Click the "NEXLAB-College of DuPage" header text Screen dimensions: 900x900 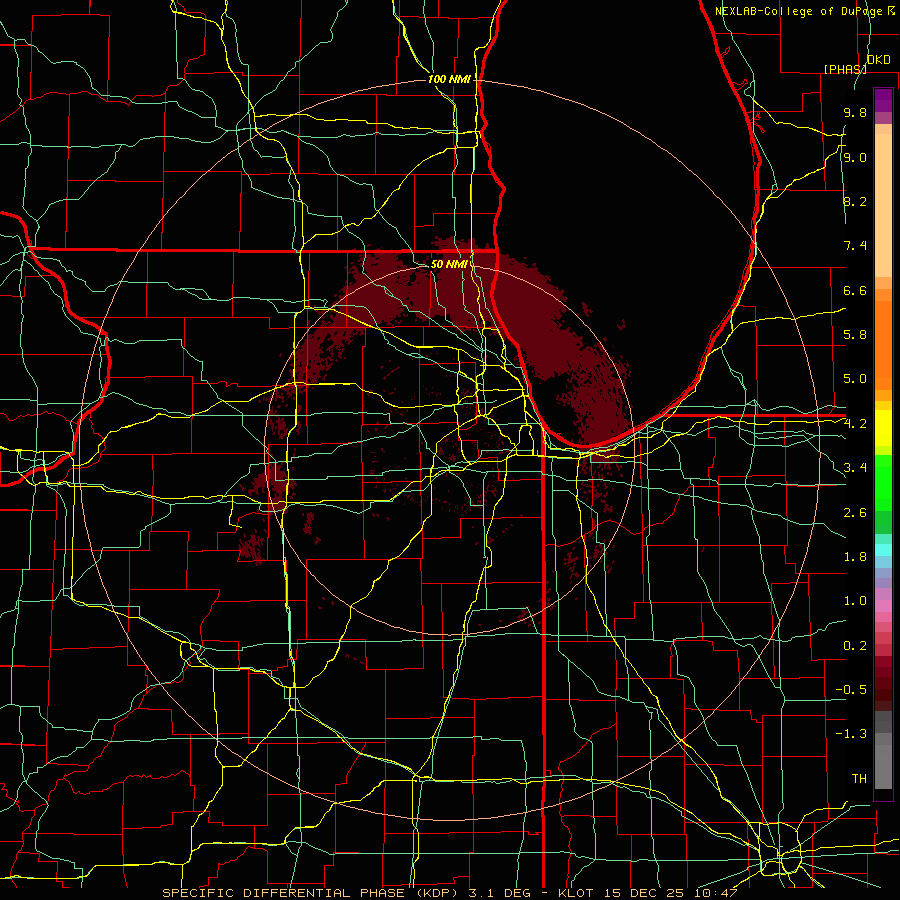(800, 11)
